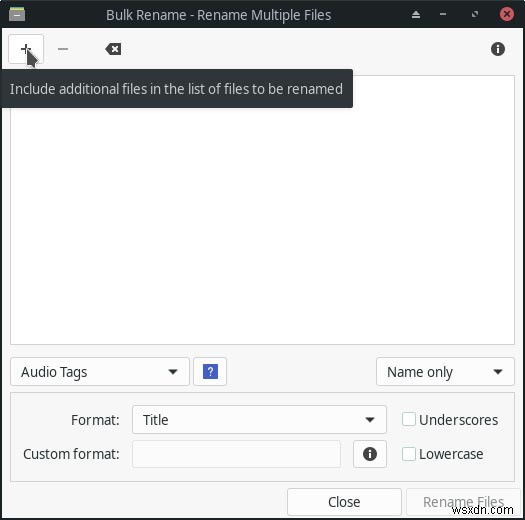Clear the file list with backspace icon
The width and height of the screenshot is (525, 520).
113,49
